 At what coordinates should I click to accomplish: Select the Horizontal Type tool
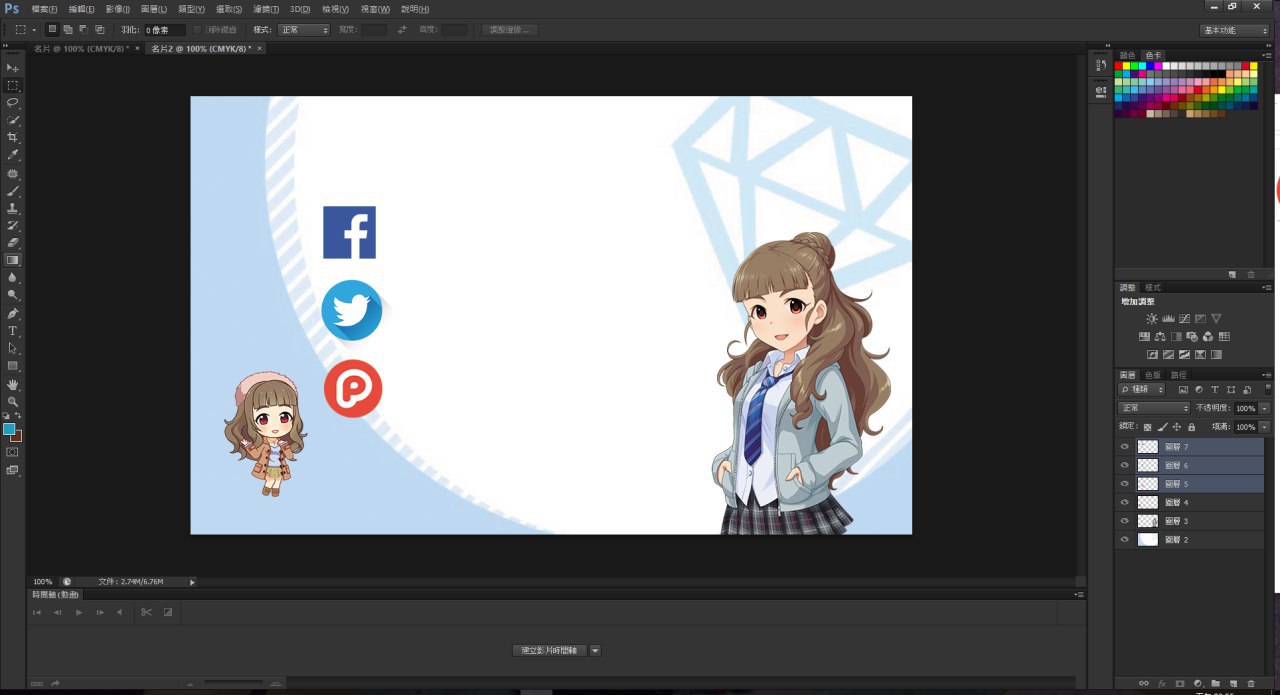pyautogui.click(x=13, y=331)
